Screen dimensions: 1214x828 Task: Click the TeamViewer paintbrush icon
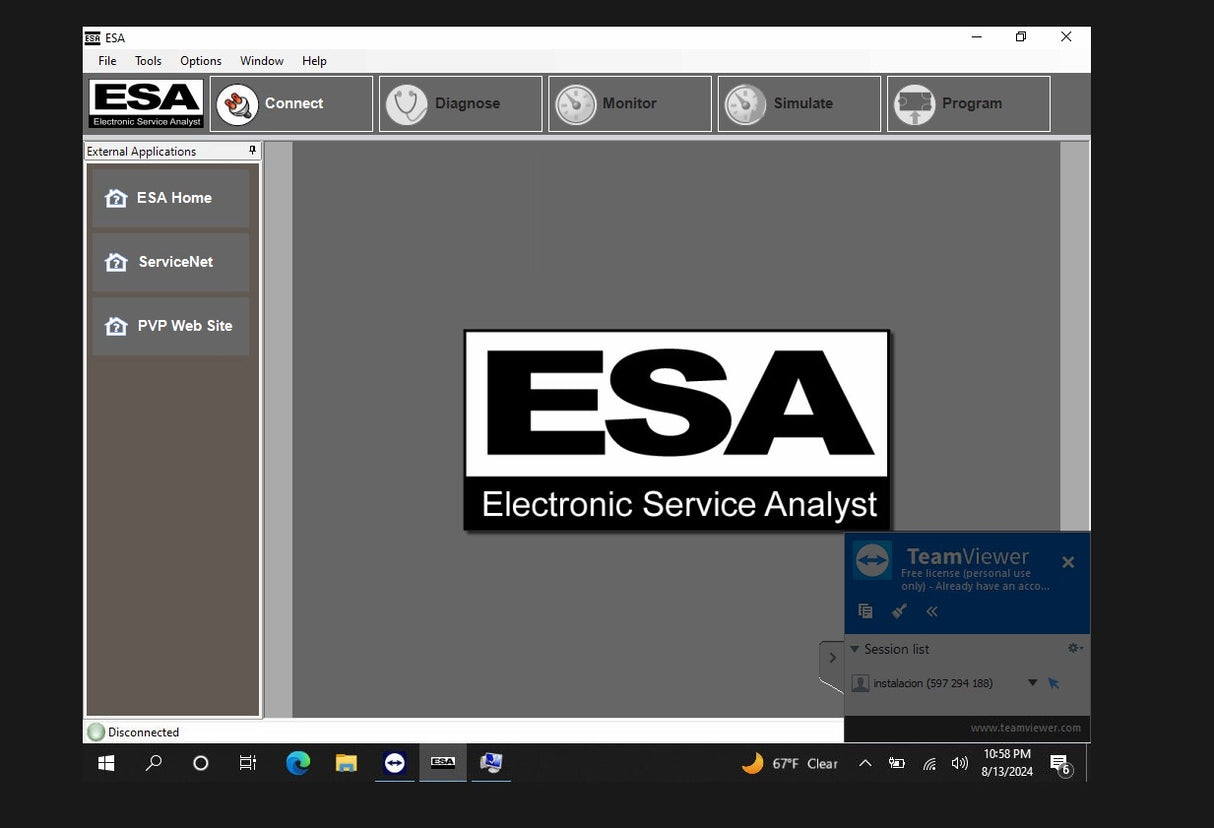click(899, 611)
